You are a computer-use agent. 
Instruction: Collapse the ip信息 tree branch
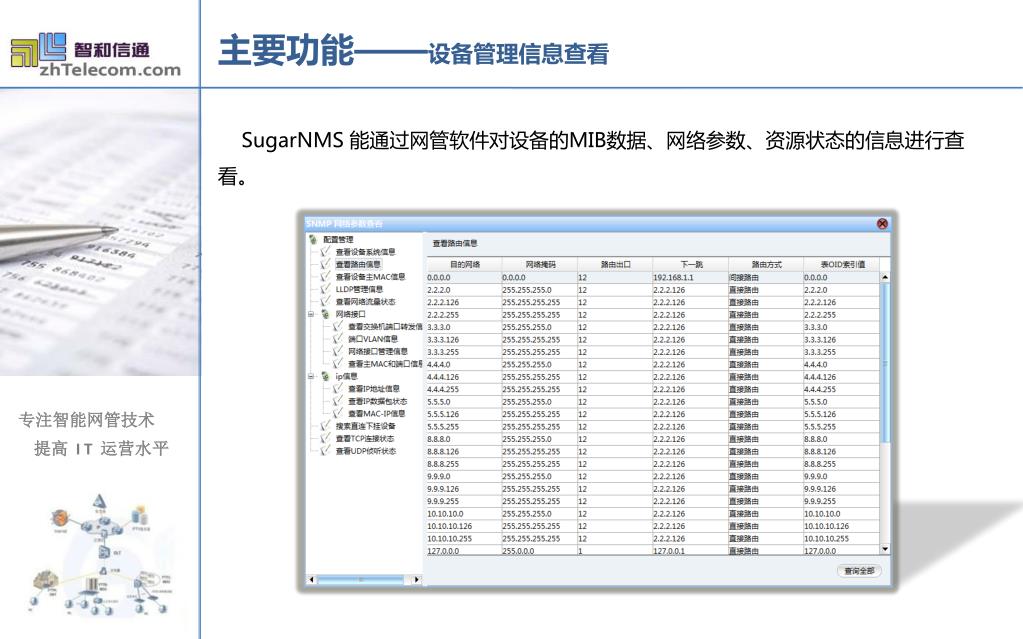[311, 377]
